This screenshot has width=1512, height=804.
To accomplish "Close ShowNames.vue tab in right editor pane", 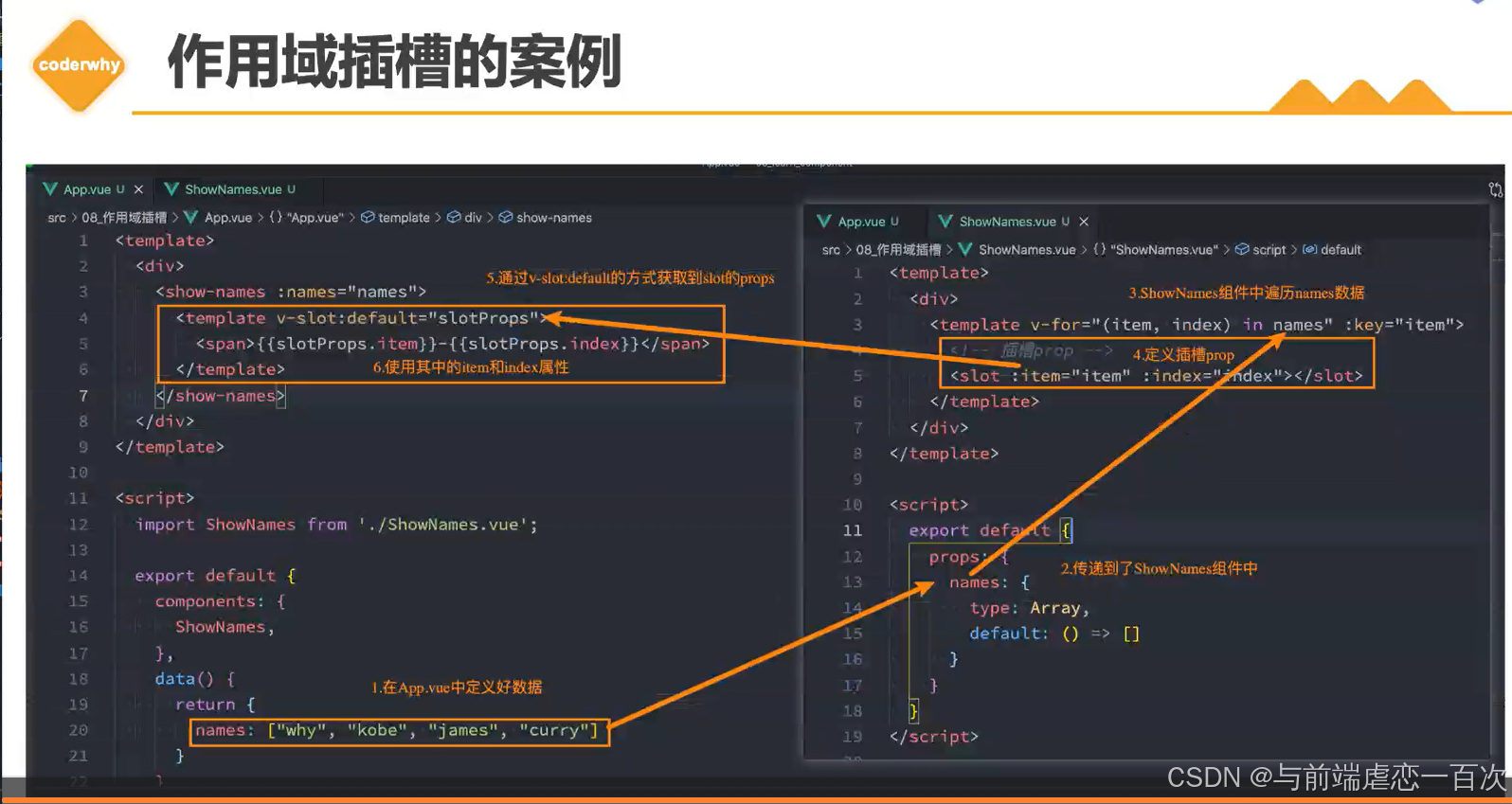I will tap(1084, 222).
